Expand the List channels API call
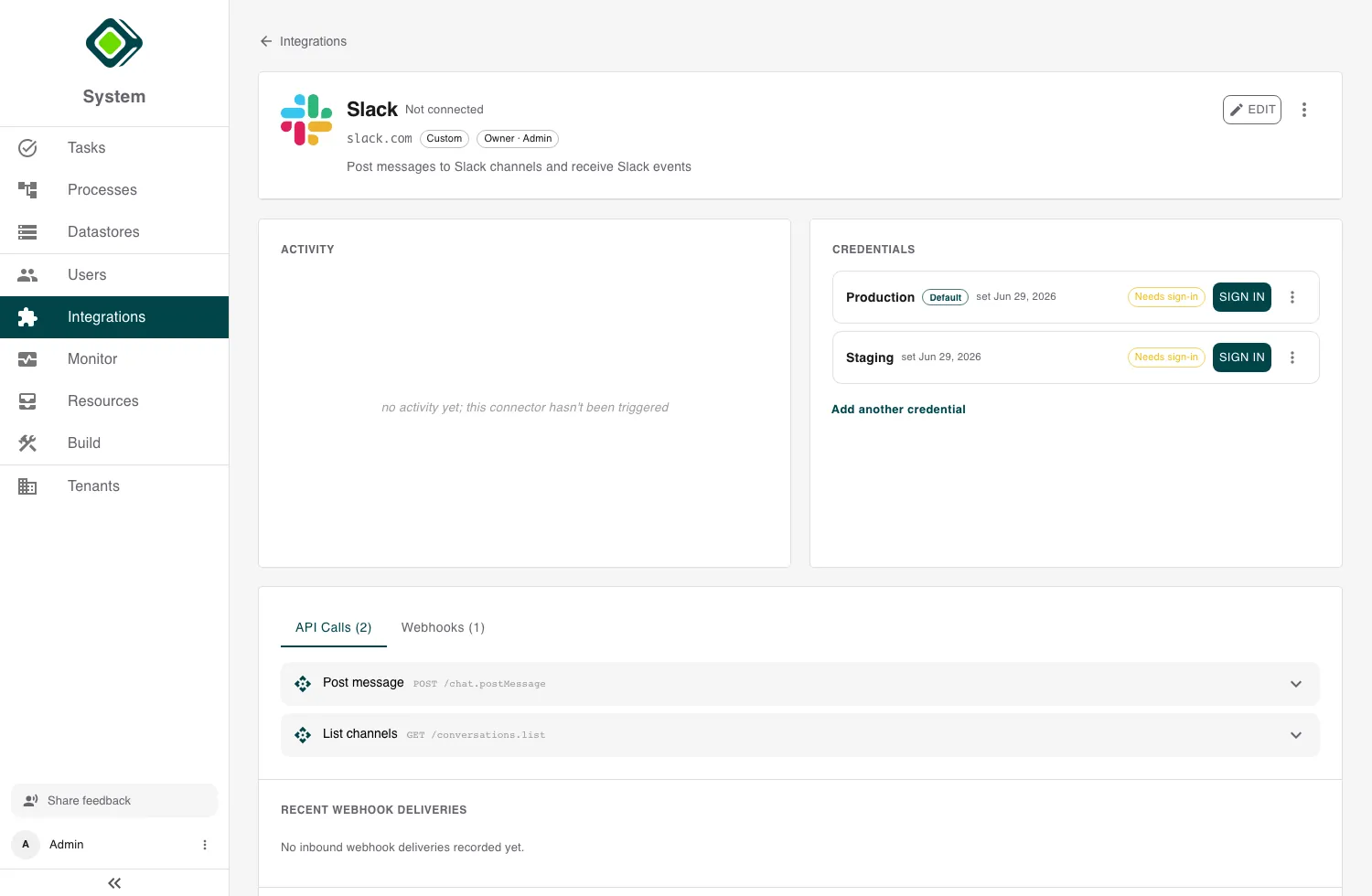 (1296, 735)
